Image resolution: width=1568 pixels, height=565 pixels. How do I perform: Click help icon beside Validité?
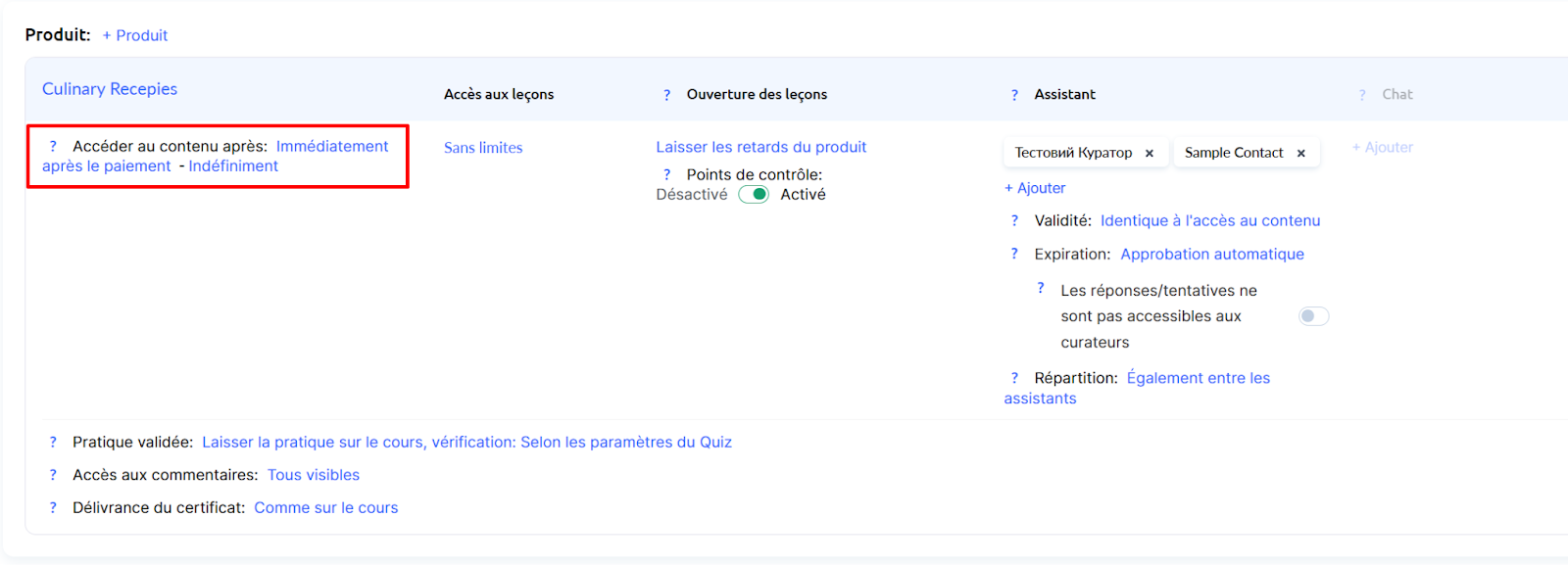(x=1014, y=221)
